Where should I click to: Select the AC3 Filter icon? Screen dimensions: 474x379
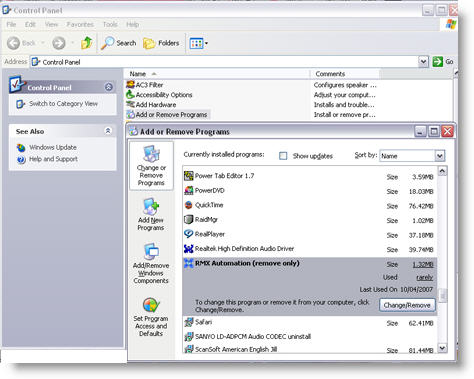point(130,85)
